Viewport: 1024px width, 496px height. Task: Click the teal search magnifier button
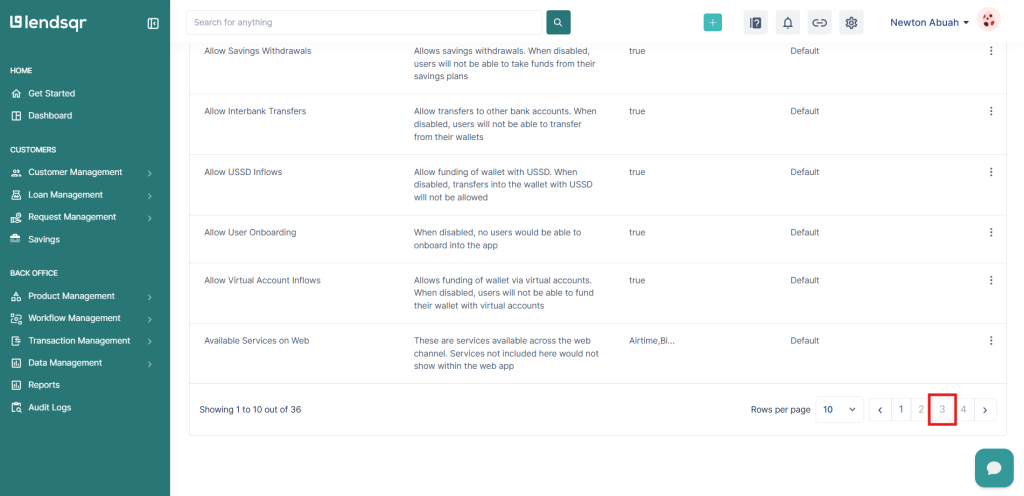[x=558, y=22]
